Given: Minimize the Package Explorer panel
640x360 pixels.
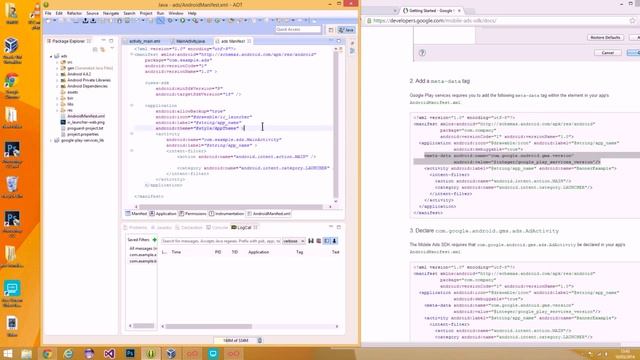Looking at the screenshot, I should 103,41.
